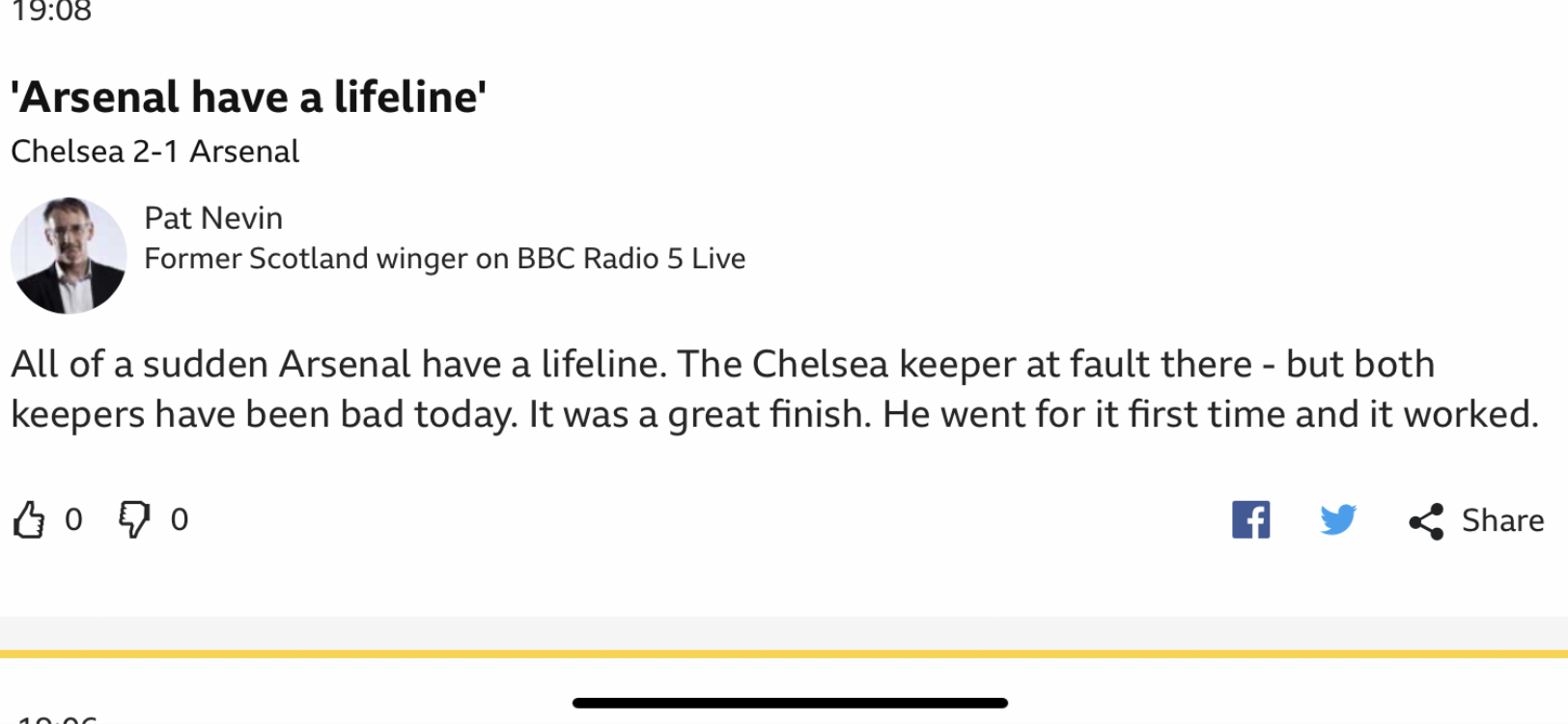Share post via Facebook icon
This screenshot has width=1568, height=724.
click(x=1250, y=519)
